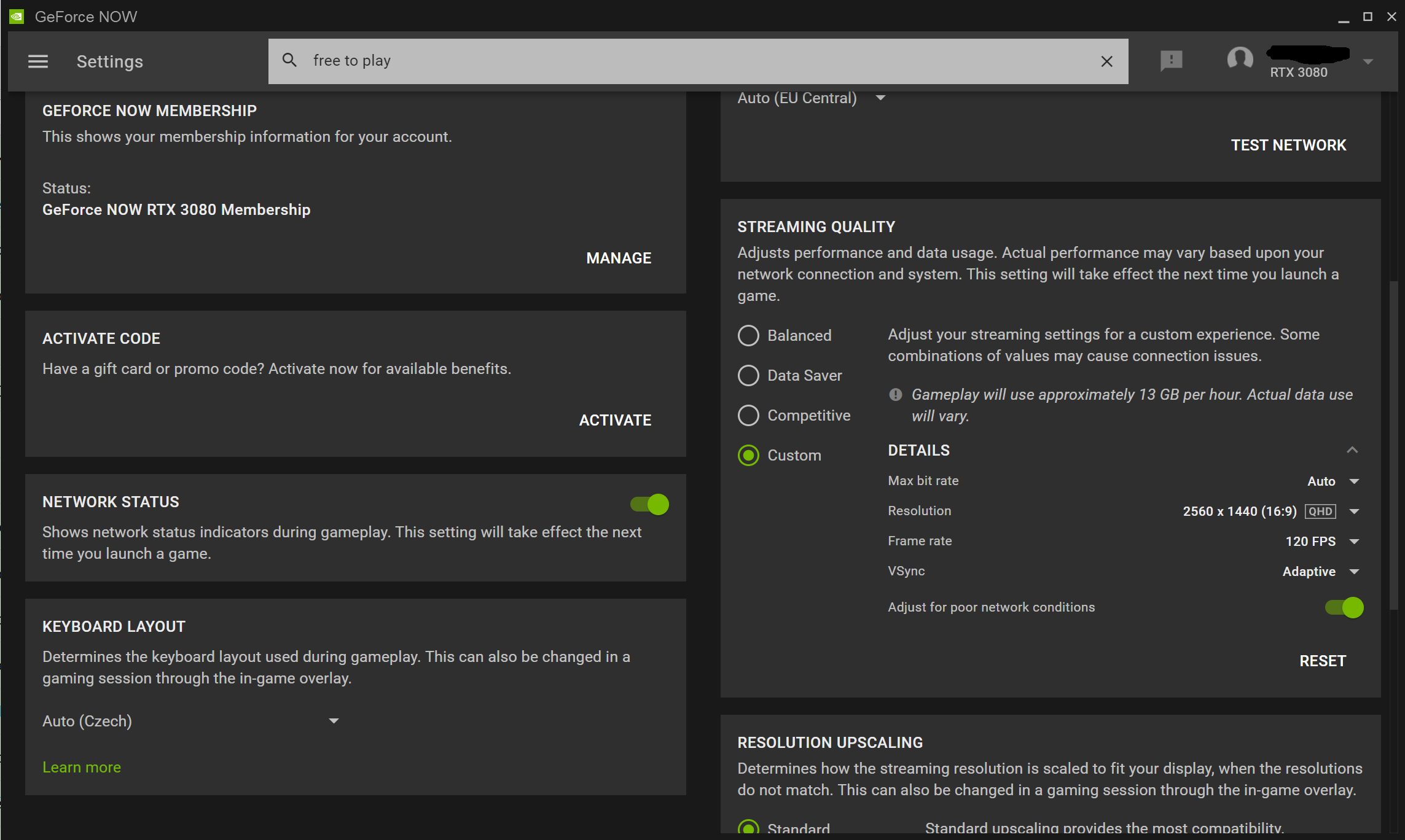
Task: Open the server location Auto (EU Central) dropdown
Action: [x=812, y=98]
